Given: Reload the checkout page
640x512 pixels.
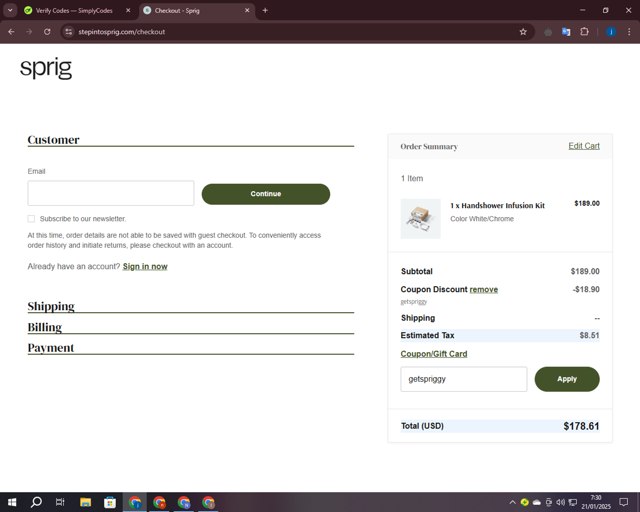Looking at the screenshot, I should tap(47, 32).
